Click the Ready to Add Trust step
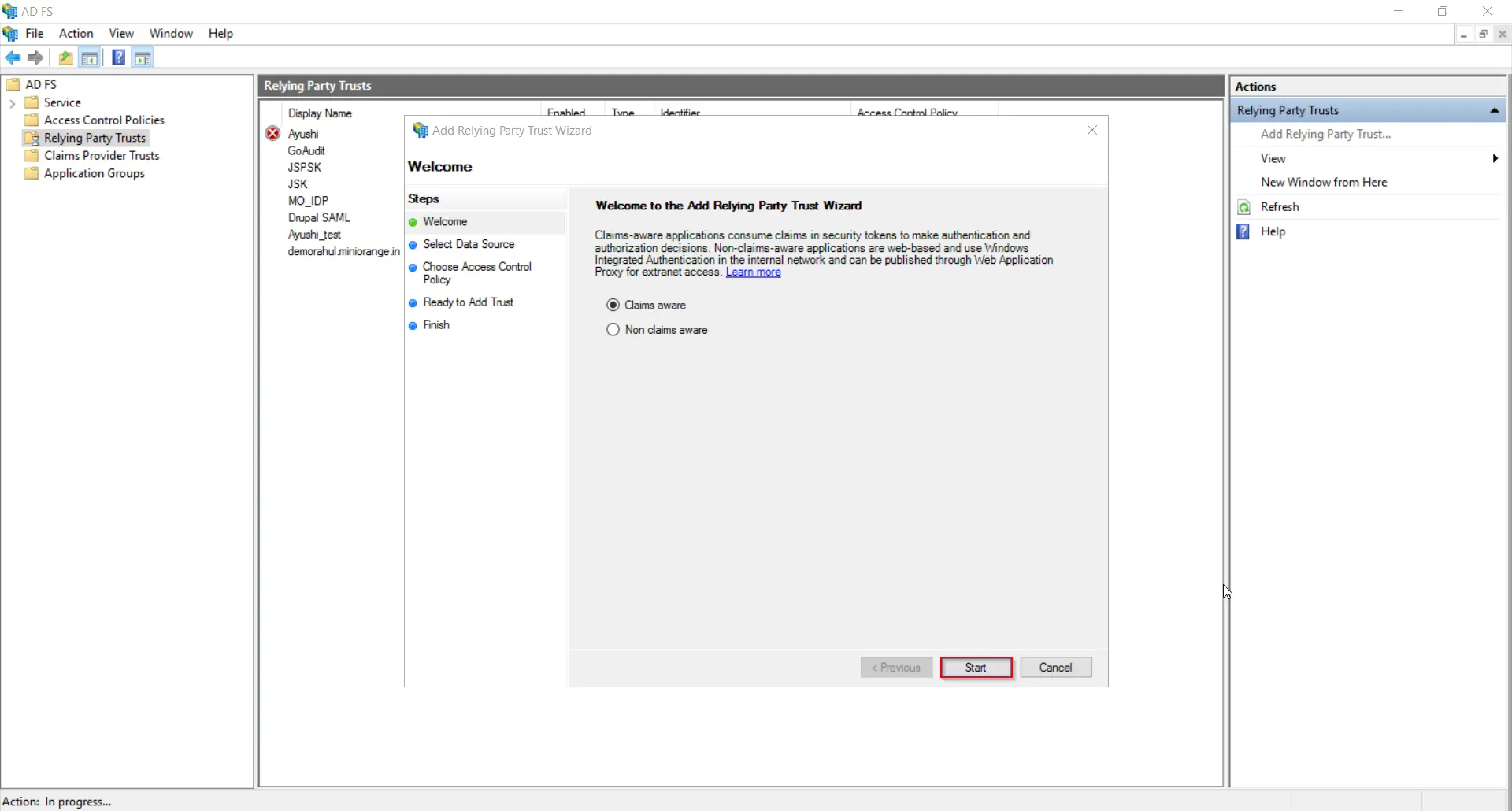This screenshot has height=811, width=1512. click(x=469, y=302)
